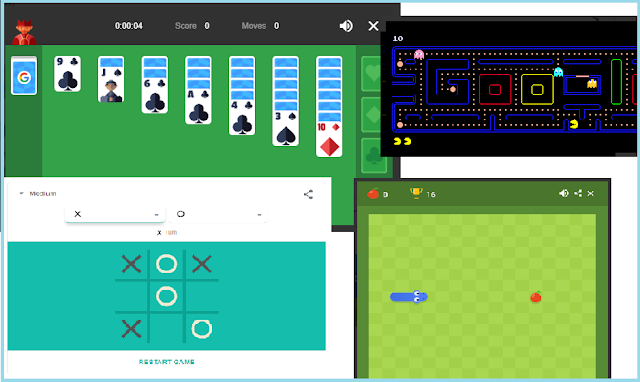Click the red character avatar in Solitaire
The height and width of the screenshot is (382, 640).
[x=24, y=32]
